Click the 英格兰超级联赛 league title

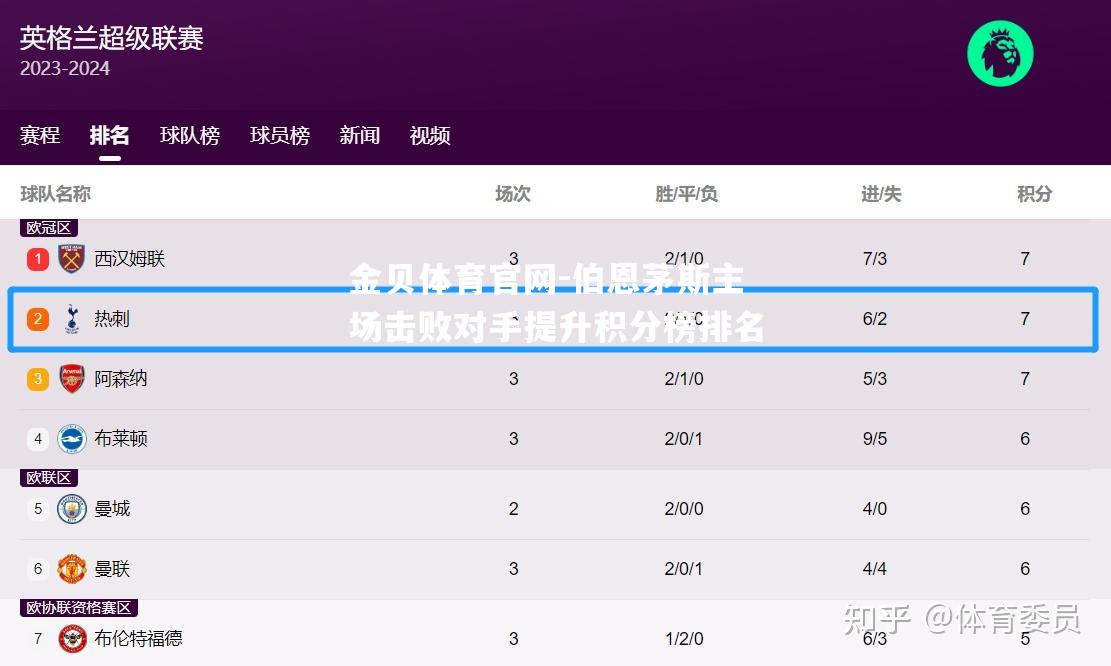(112, 38)
